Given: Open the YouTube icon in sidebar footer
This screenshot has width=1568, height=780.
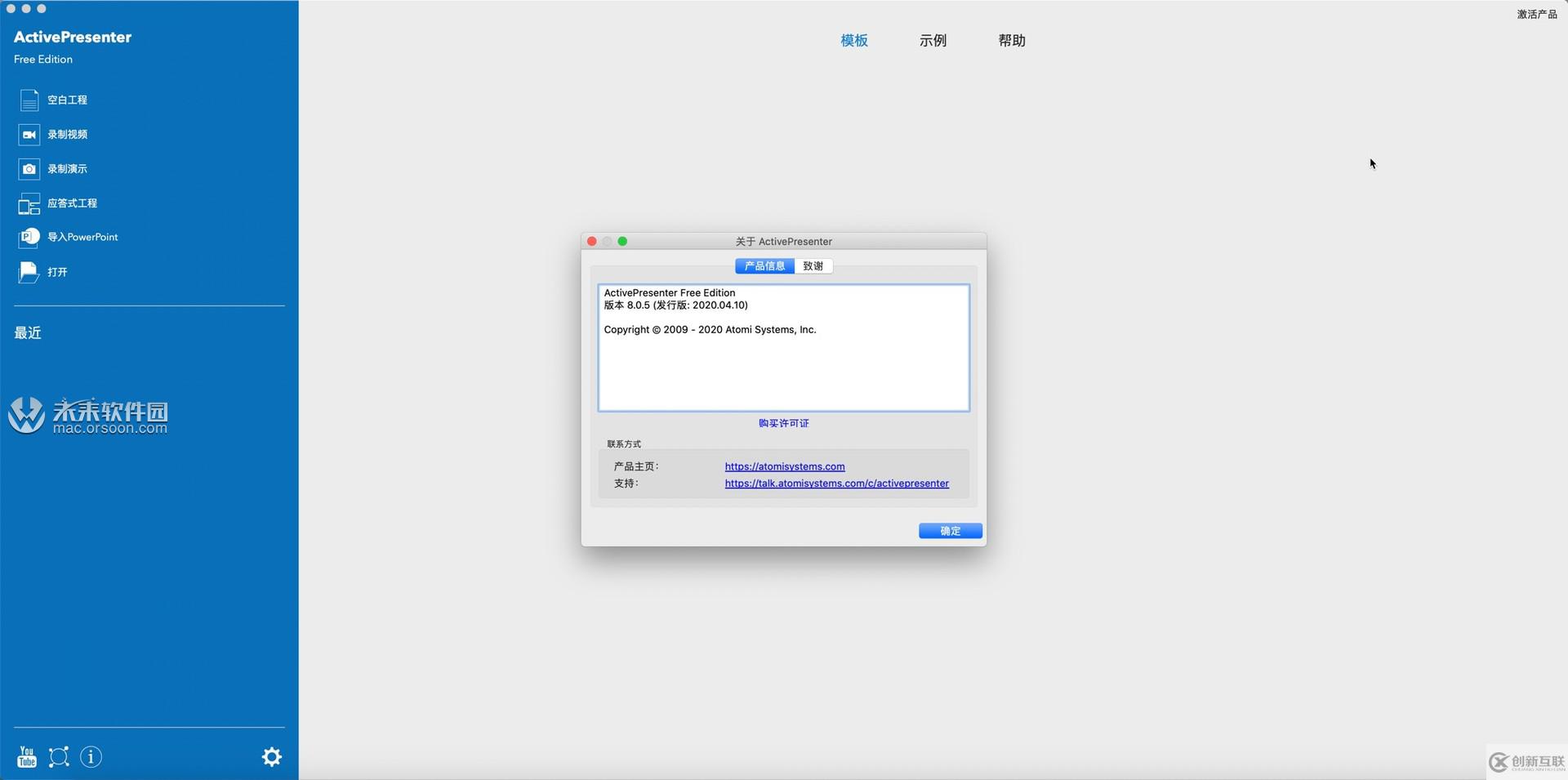Looking at the screenshot, I should [x=27, y=757].
